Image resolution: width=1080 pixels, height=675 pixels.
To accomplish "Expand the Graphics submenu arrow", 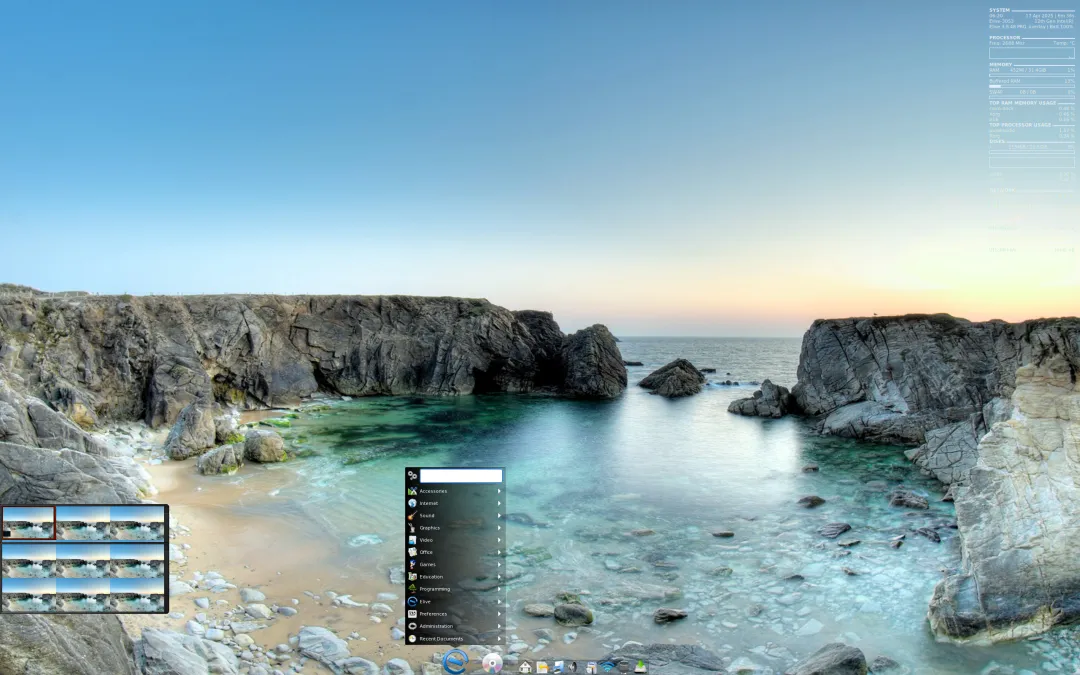I will 499,528.
